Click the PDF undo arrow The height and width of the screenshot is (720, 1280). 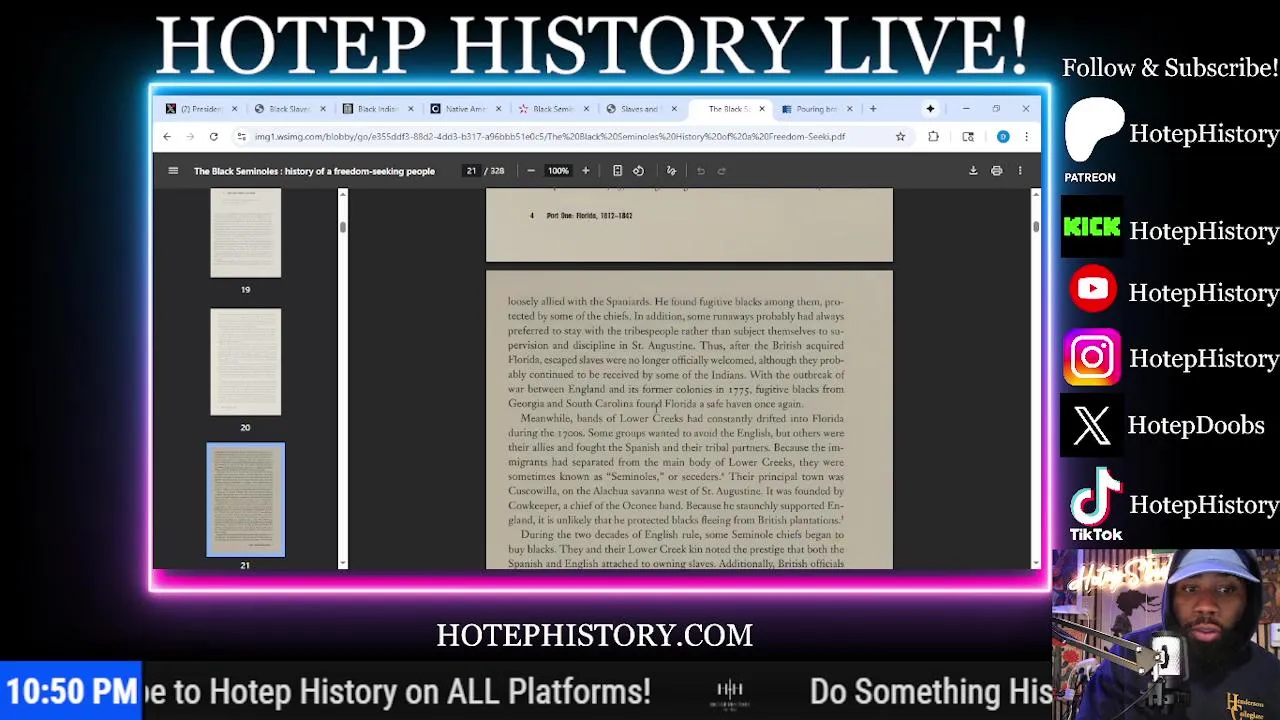coord(701,171)
